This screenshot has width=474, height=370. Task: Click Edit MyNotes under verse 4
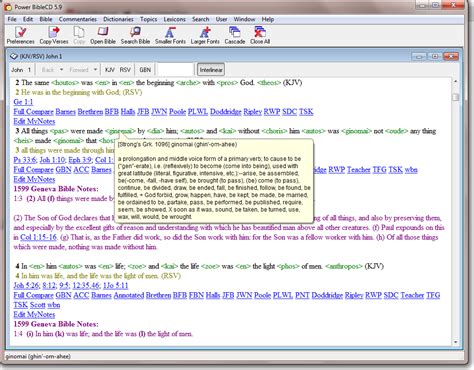[34, 315]
